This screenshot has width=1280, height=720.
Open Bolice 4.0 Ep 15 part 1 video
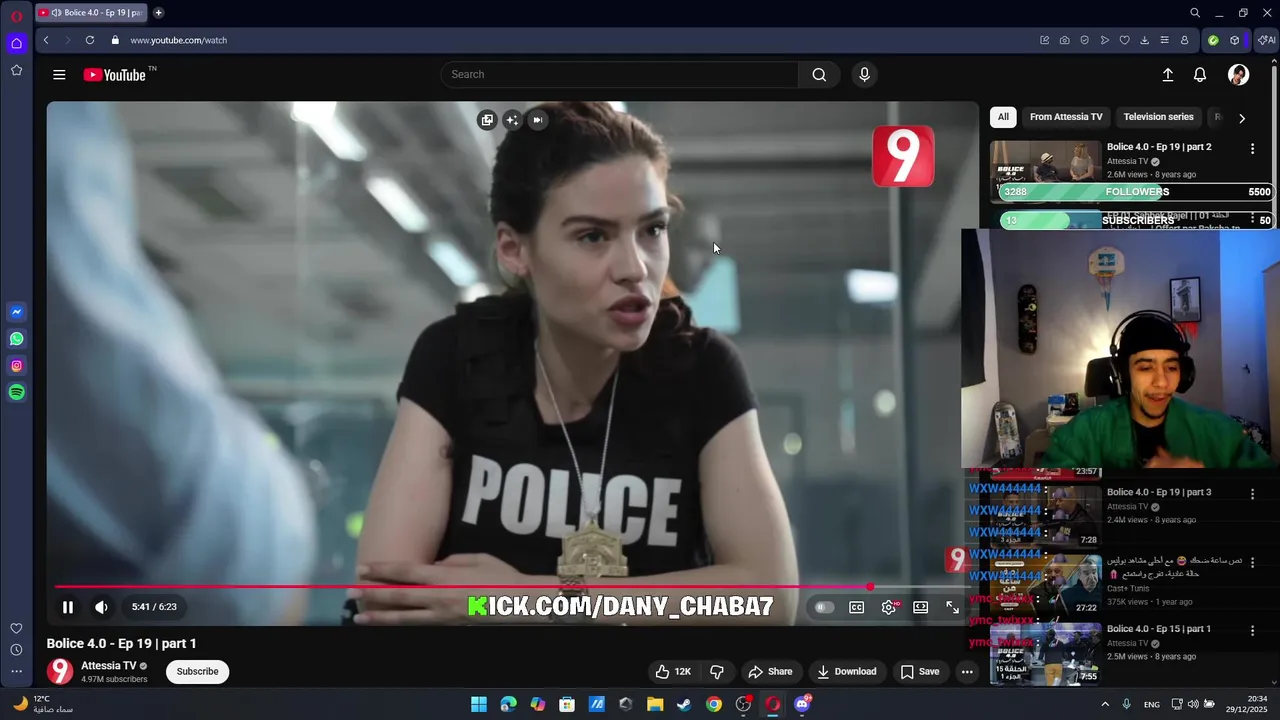(x=1159, y=629)
